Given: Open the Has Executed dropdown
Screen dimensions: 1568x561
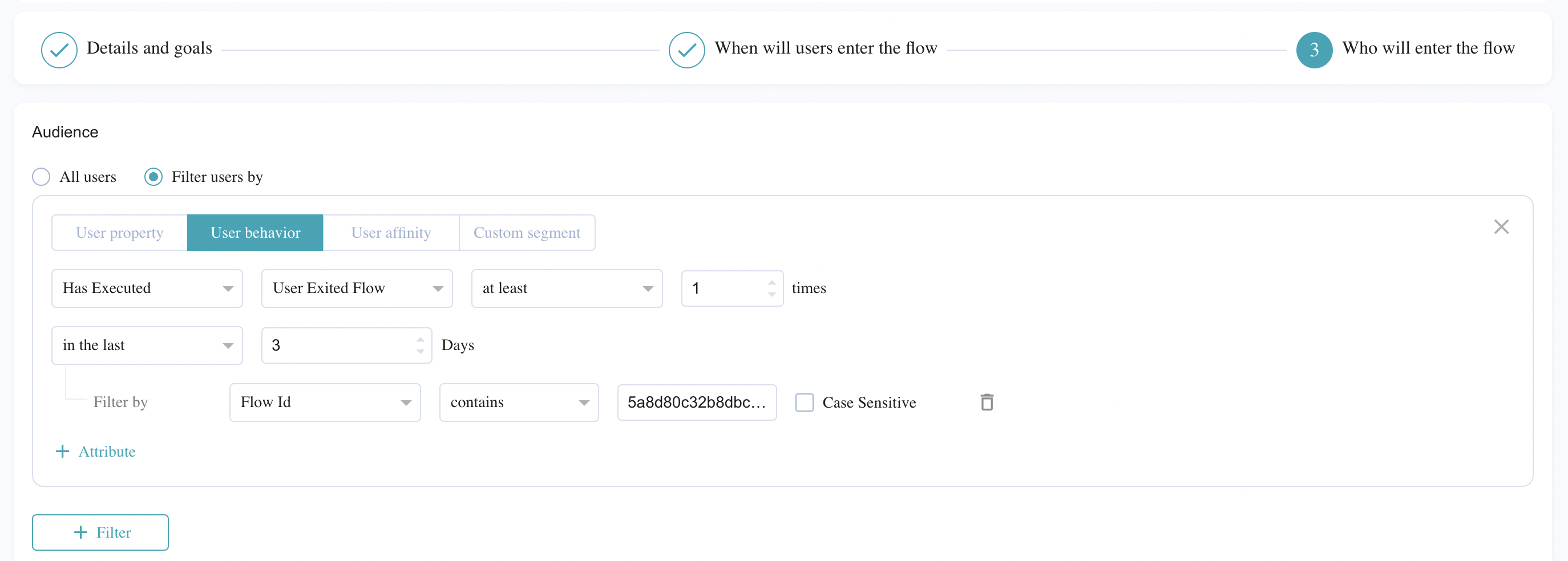Looking at the screenshot, I should click(147, 288).
